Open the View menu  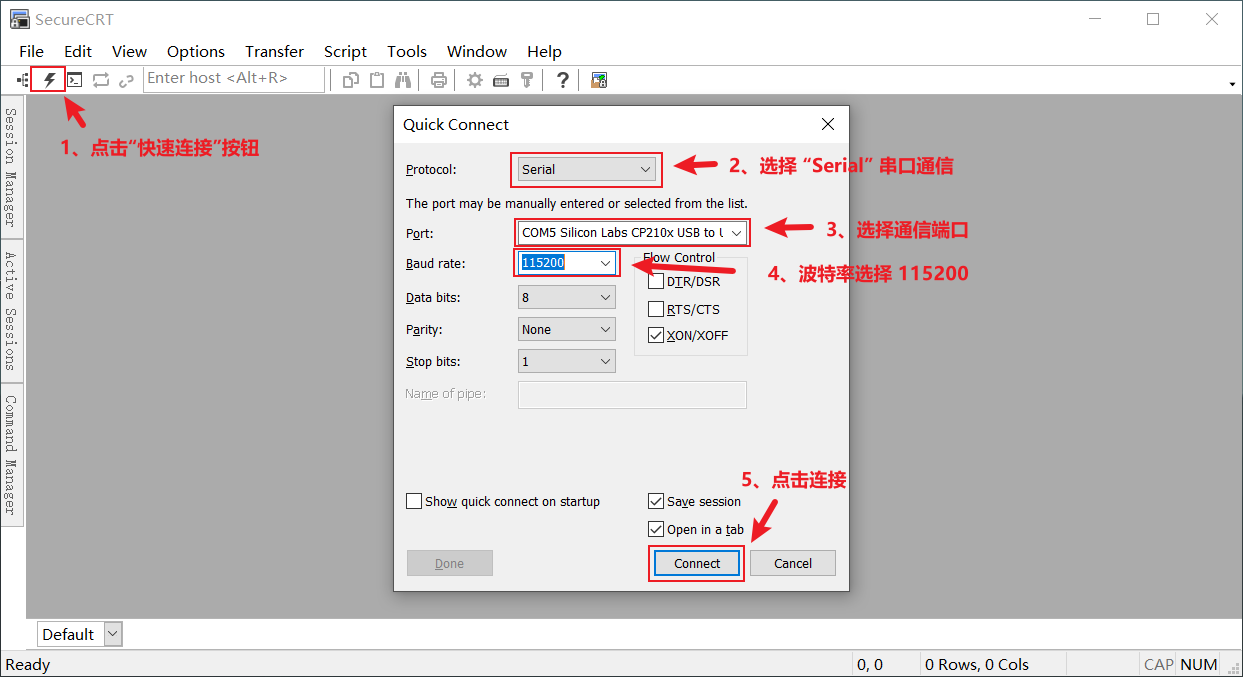point(129,51)
